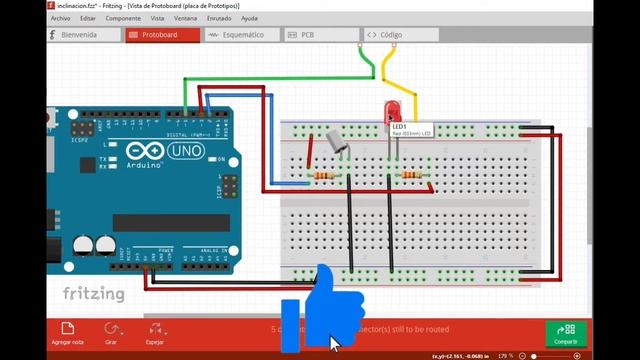
Task: Select the Arduino UNO board
Action: (x=144, y=190)
